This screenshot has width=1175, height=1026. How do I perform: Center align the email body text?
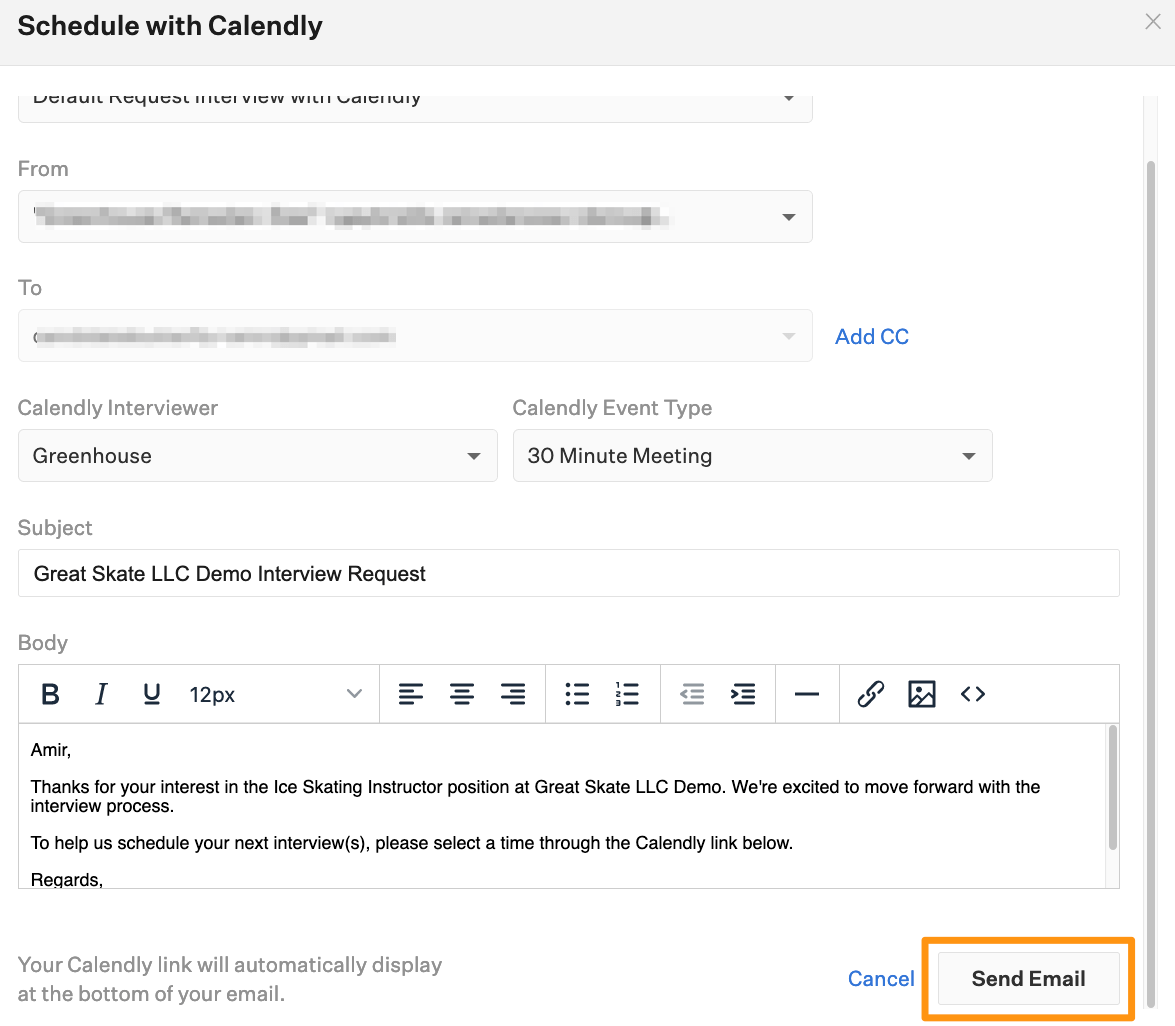pyautogui.click(x=462, y=694)
